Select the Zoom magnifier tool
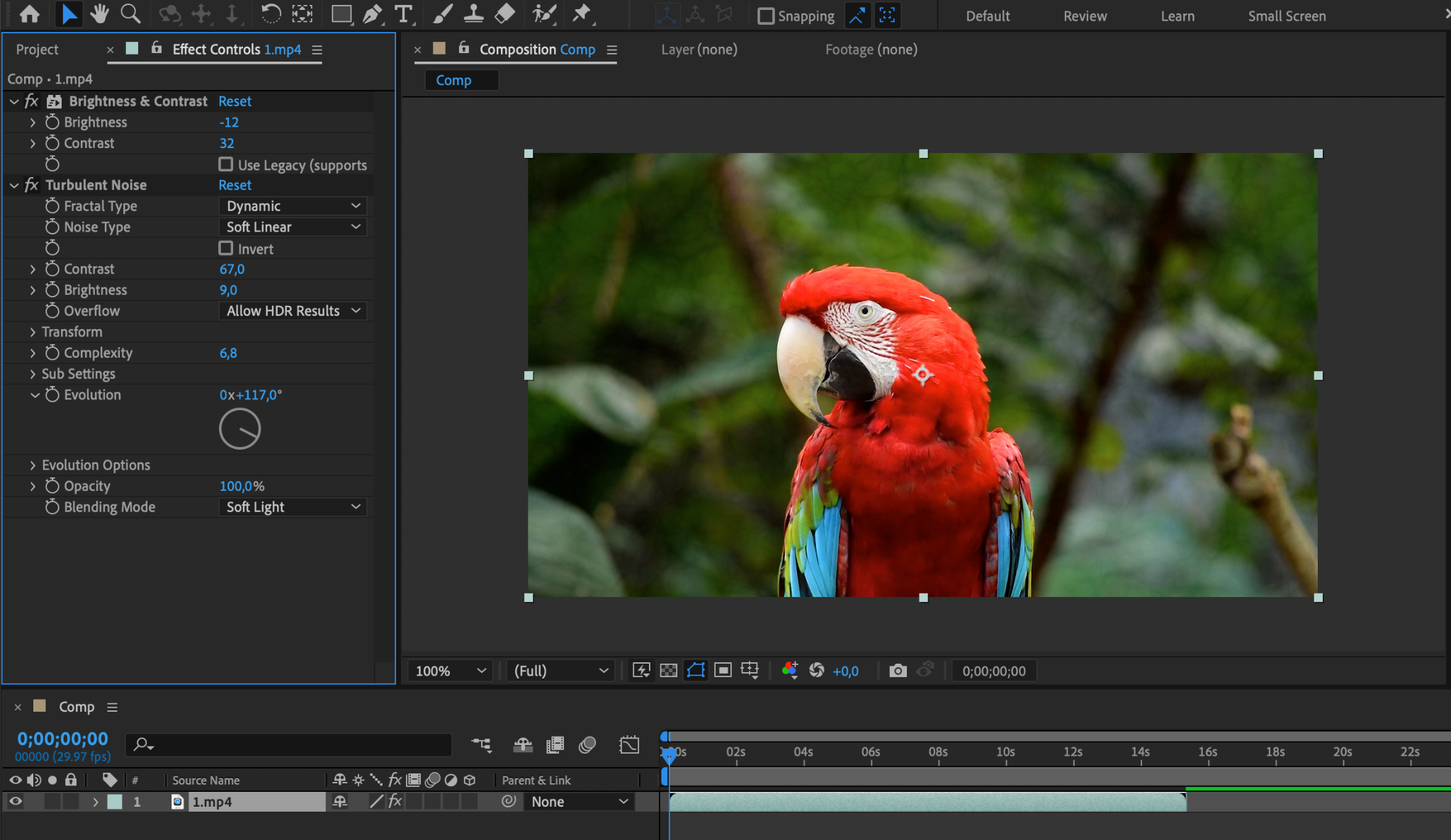Screen dimensions: 1451x840 point(130,14)
